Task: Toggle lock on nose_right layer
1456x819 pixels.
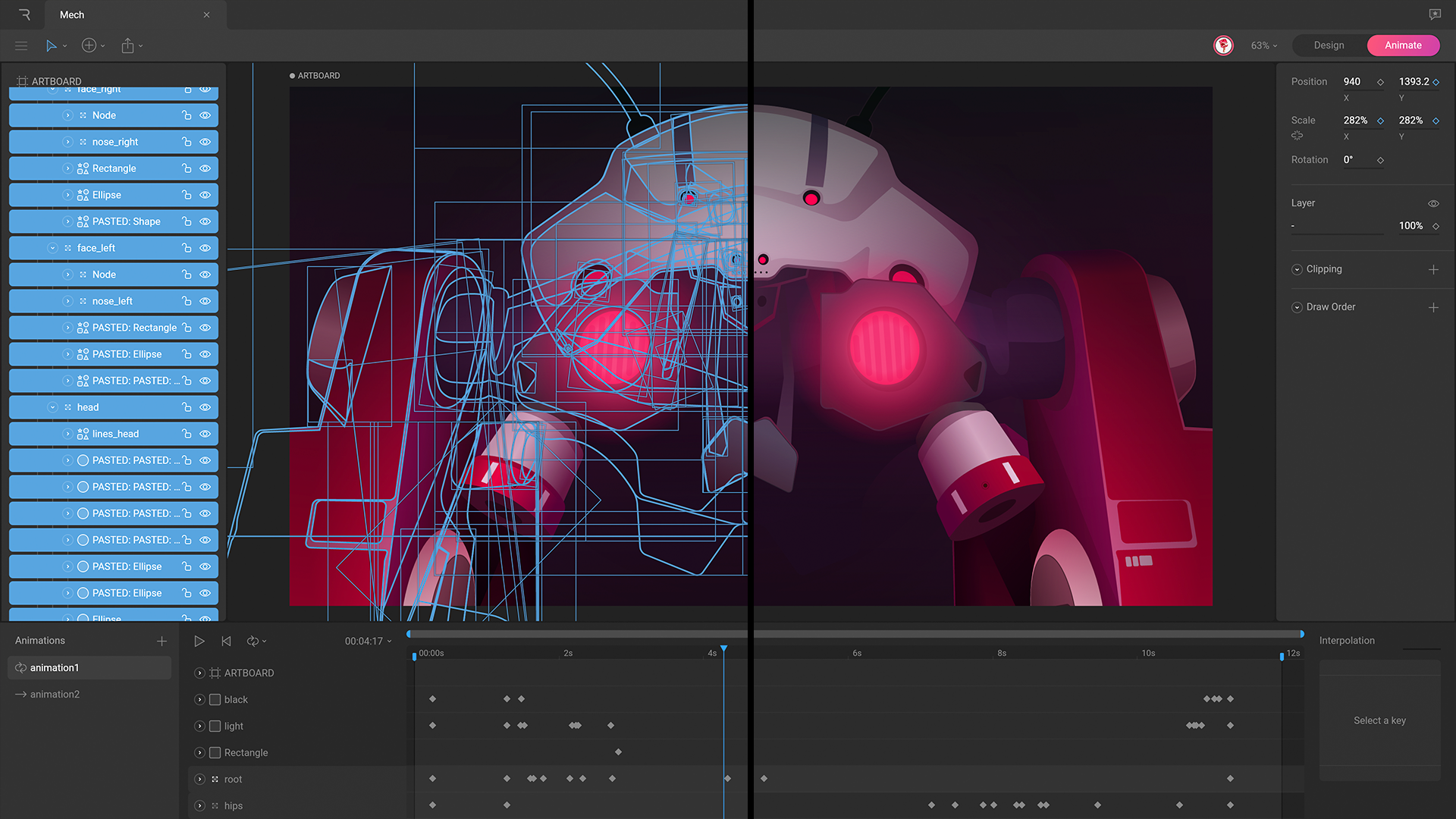Action: coord(187,142)
